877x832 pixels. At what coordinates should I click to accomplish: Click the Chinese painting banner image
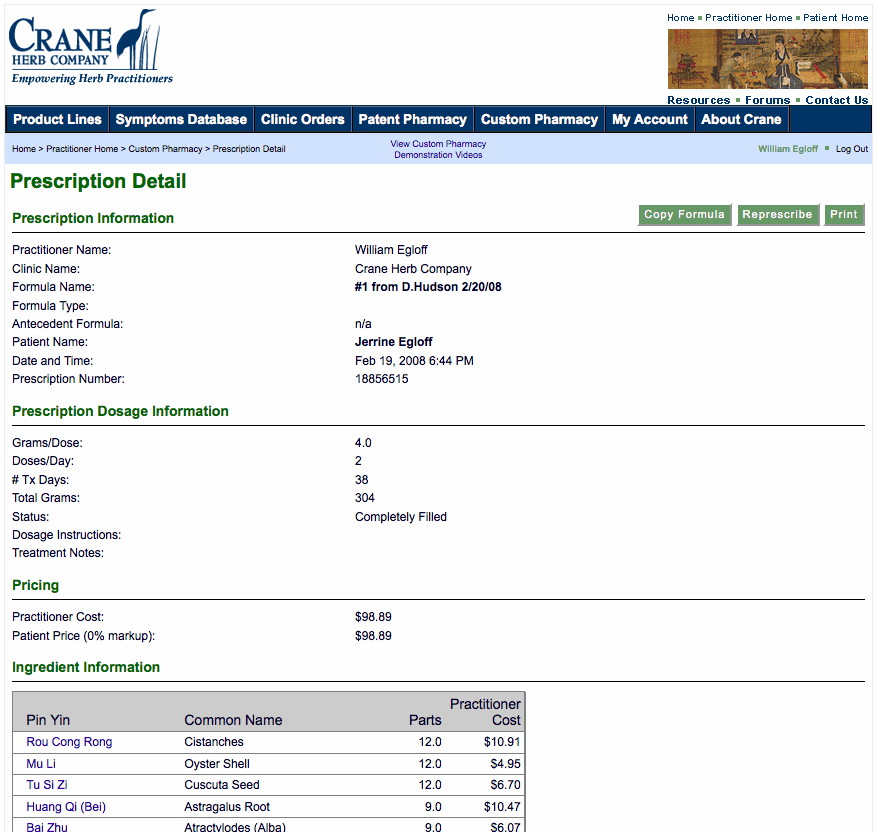click(767, 59)
